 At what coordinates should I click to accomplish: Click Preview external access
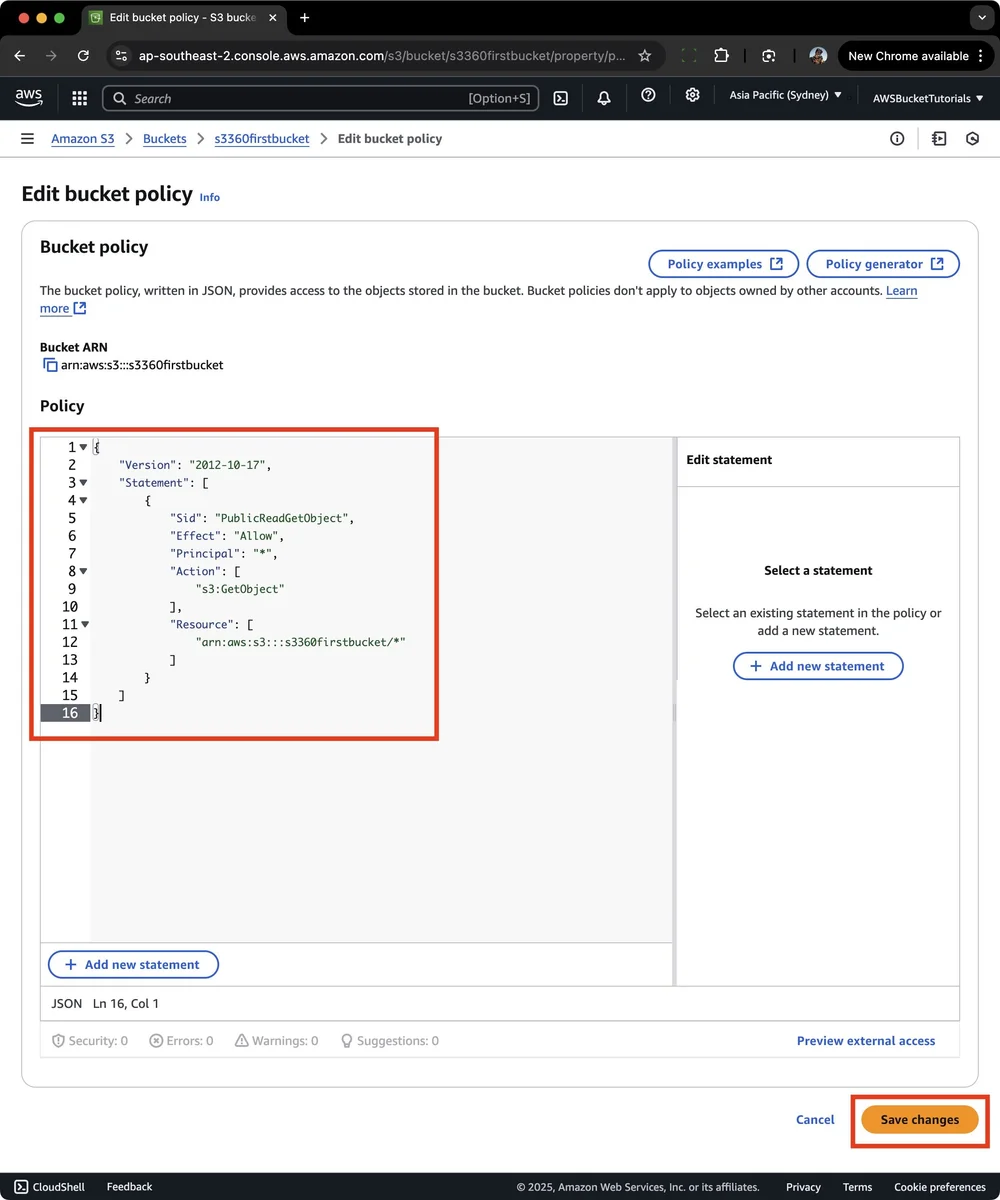pyautogui.click(x=866, y=1041)
